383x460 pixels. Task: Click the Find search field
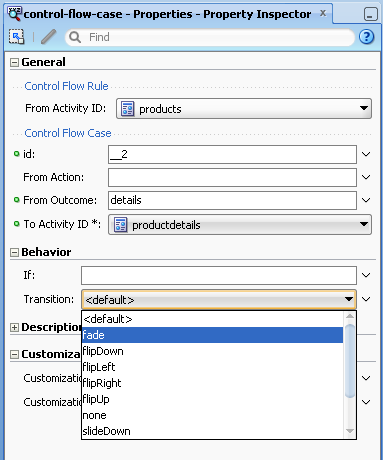pyautogui.click(x=210, y=37)
